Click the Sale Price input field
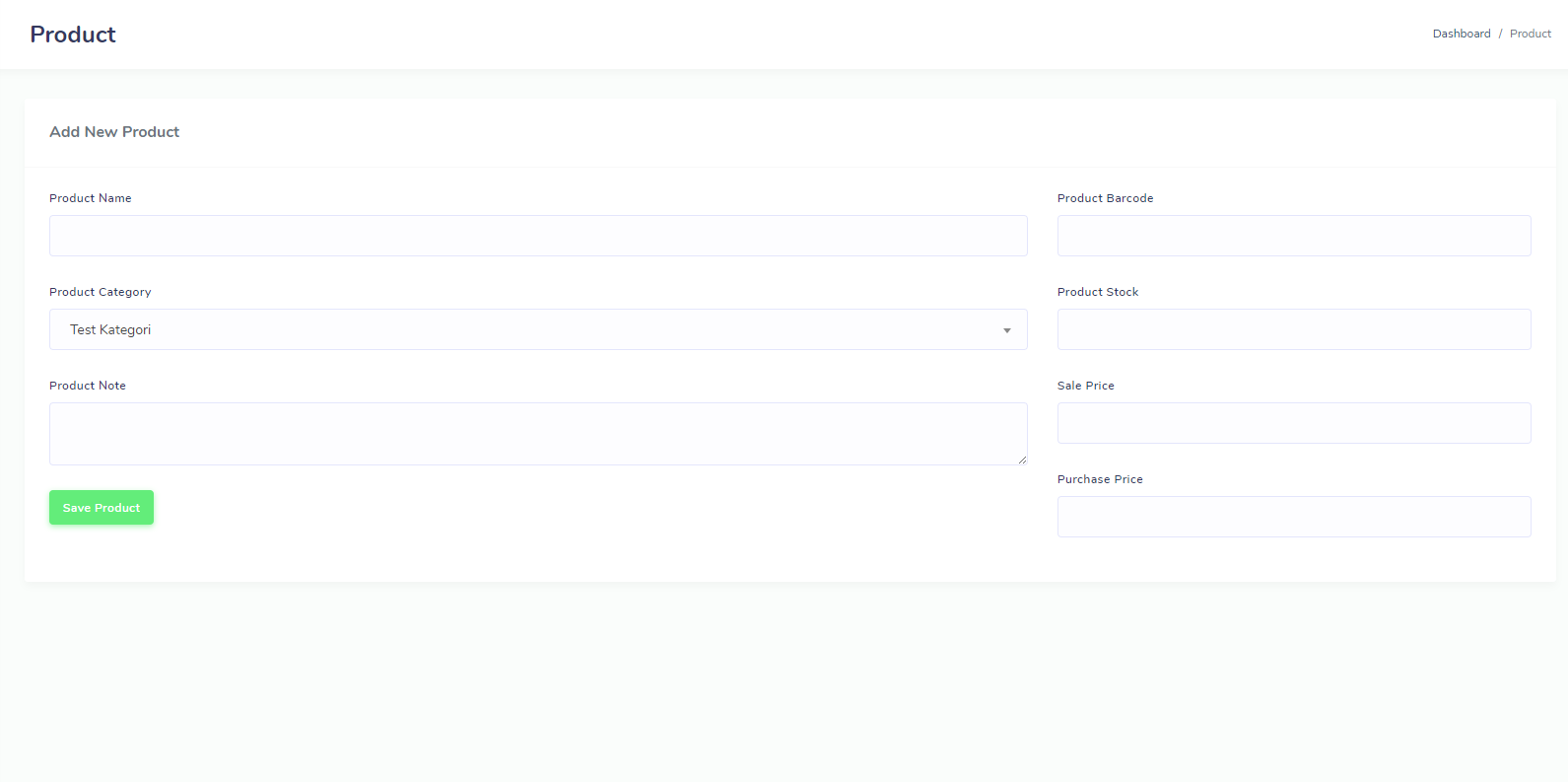This screenshot has width=1568, height=782. (x=1293, y=423)
